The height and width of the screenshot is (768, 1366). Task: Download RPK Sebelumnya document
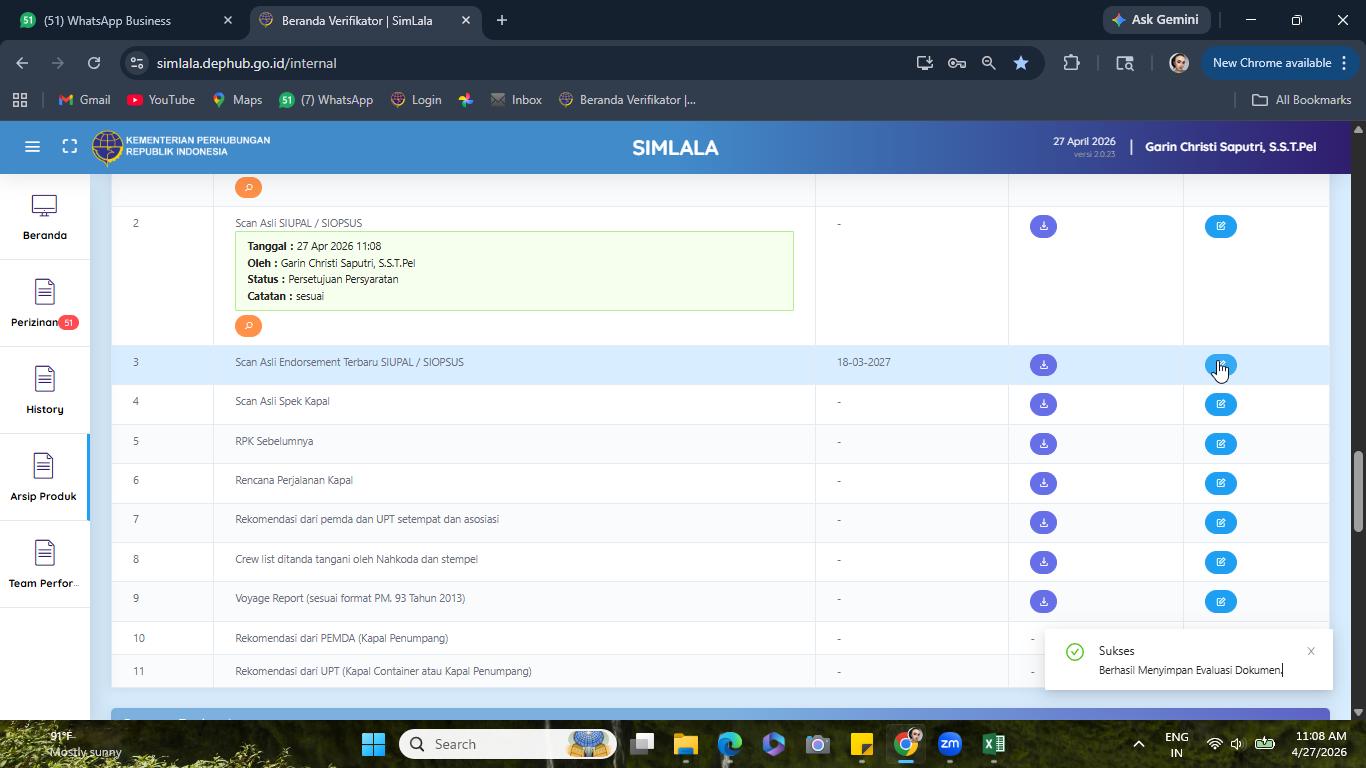click(x=1043, y=444)
